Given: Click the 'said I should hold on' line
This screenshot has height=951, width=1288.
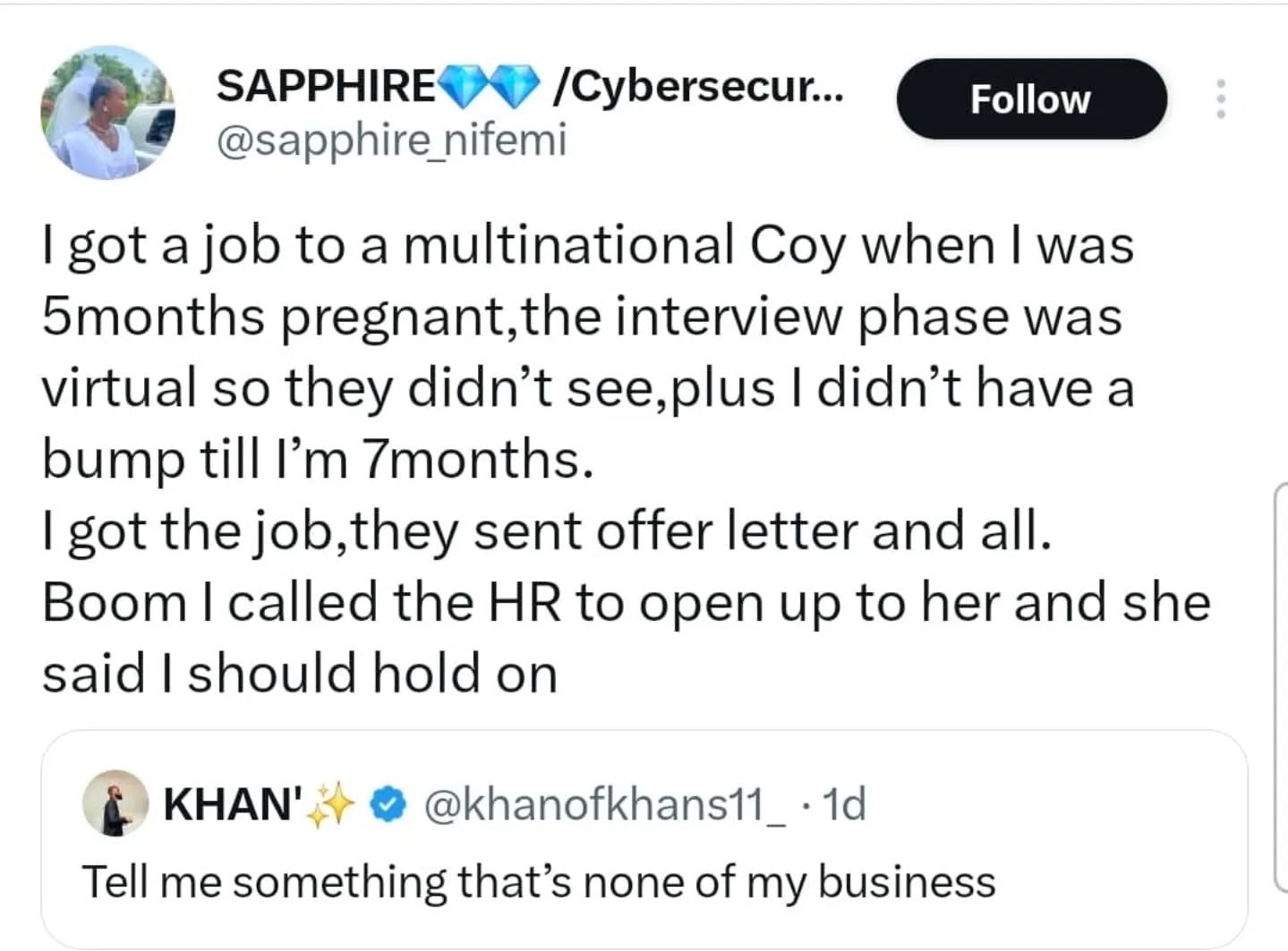Looking at the screenshot, I should point(300,674).
